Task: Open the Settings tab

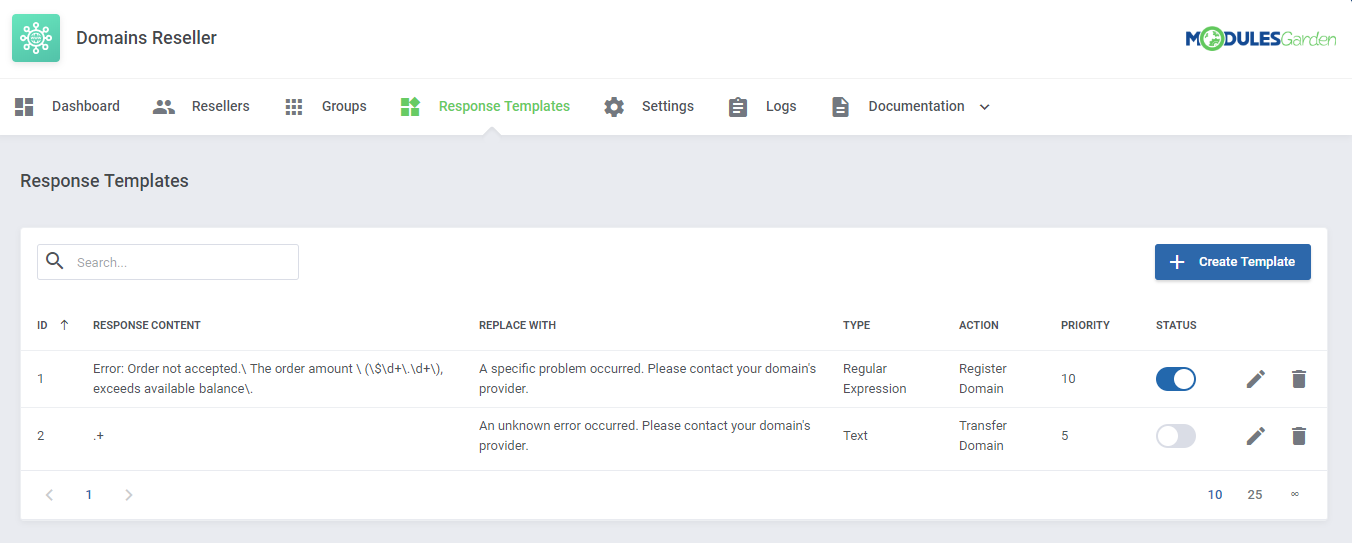Action: (648, 107)
